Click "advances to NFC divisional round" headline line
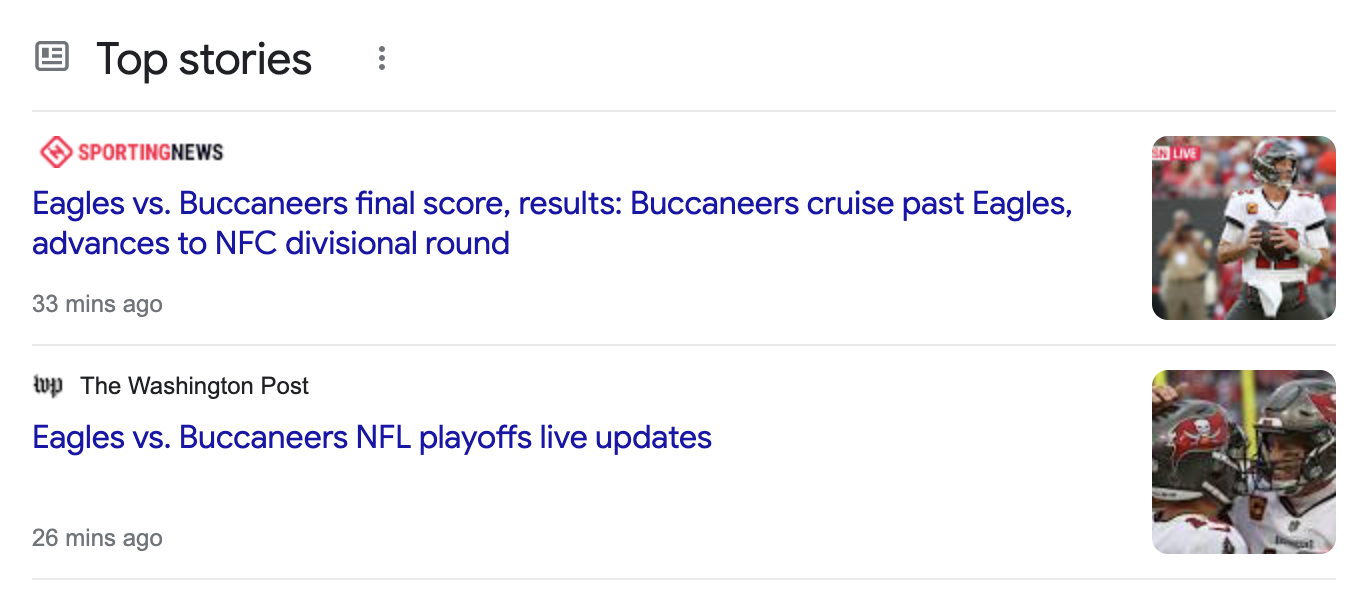This screenshot has width=1356, height=590. pos(271,243)
